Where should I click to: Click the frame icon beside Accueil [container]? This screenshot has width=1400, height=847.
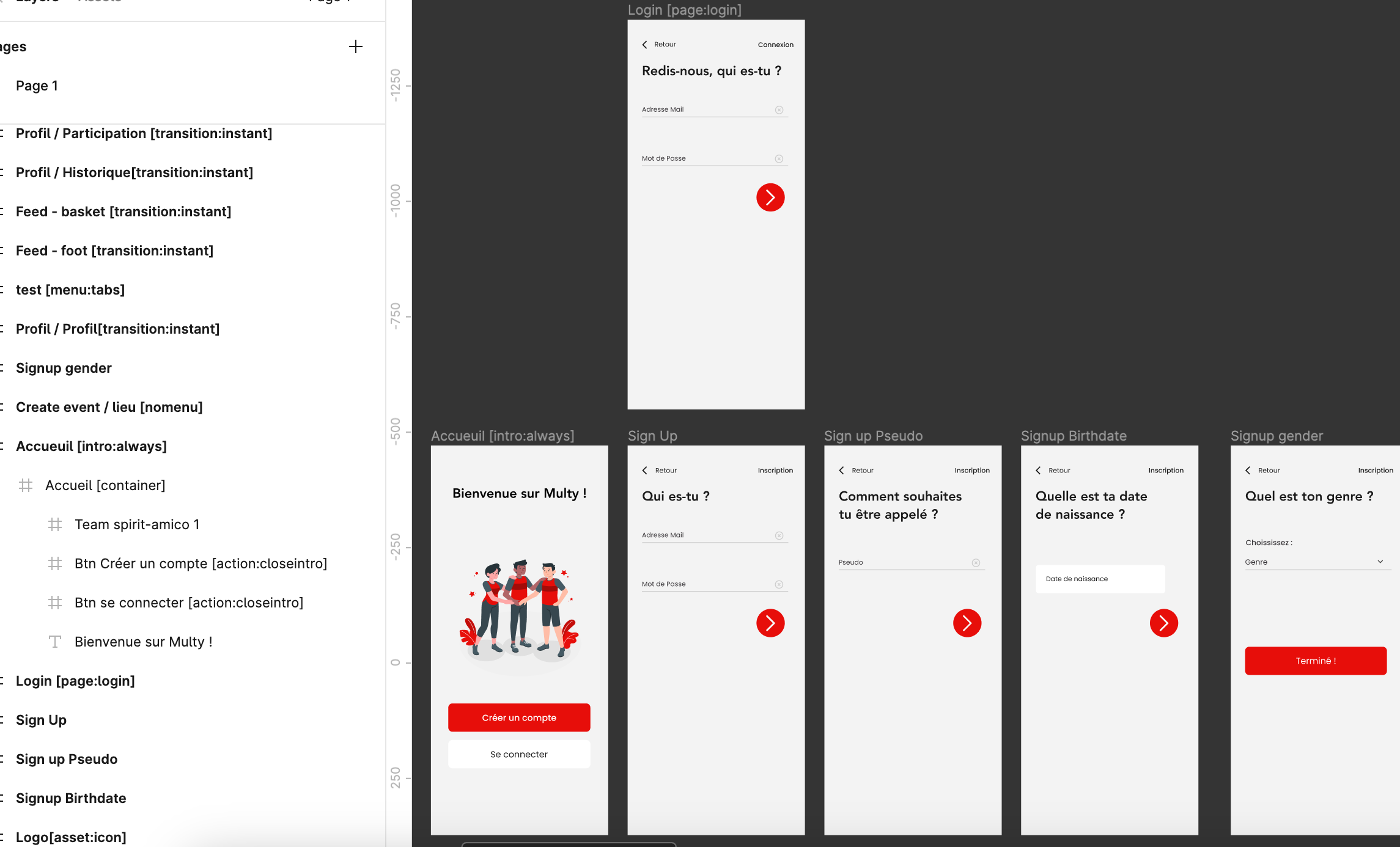pyautogui.click(x=26, y=485)
